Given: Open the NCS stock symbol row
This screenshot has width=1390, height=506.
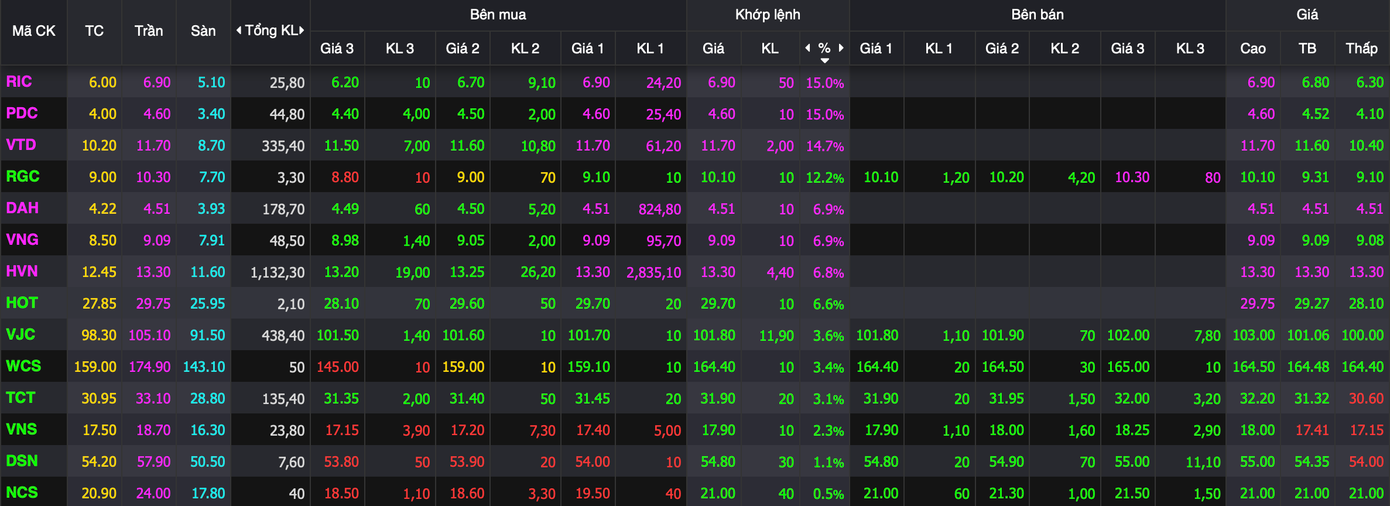Looking at the screenshot, I should (x=22, y=493).
